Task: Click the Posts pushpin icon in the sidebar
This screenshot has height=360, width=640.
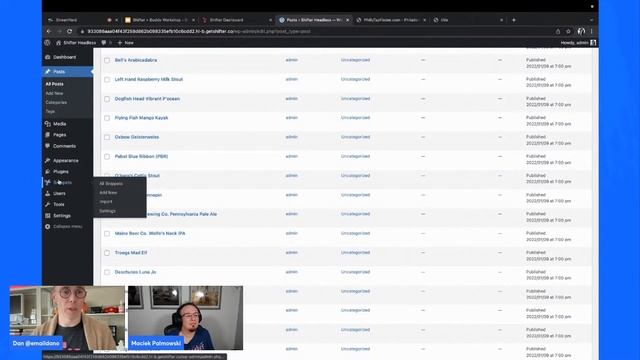Action: pos(48,72)
